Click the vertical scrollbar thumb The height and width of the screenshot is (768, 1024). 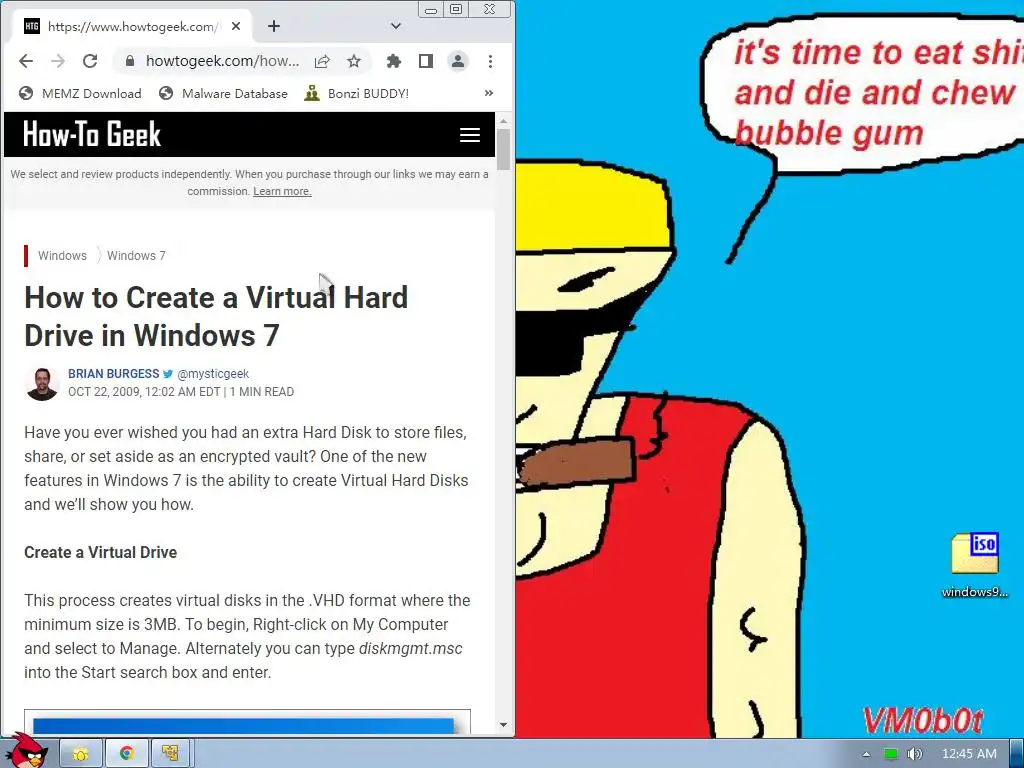(503, 149)
